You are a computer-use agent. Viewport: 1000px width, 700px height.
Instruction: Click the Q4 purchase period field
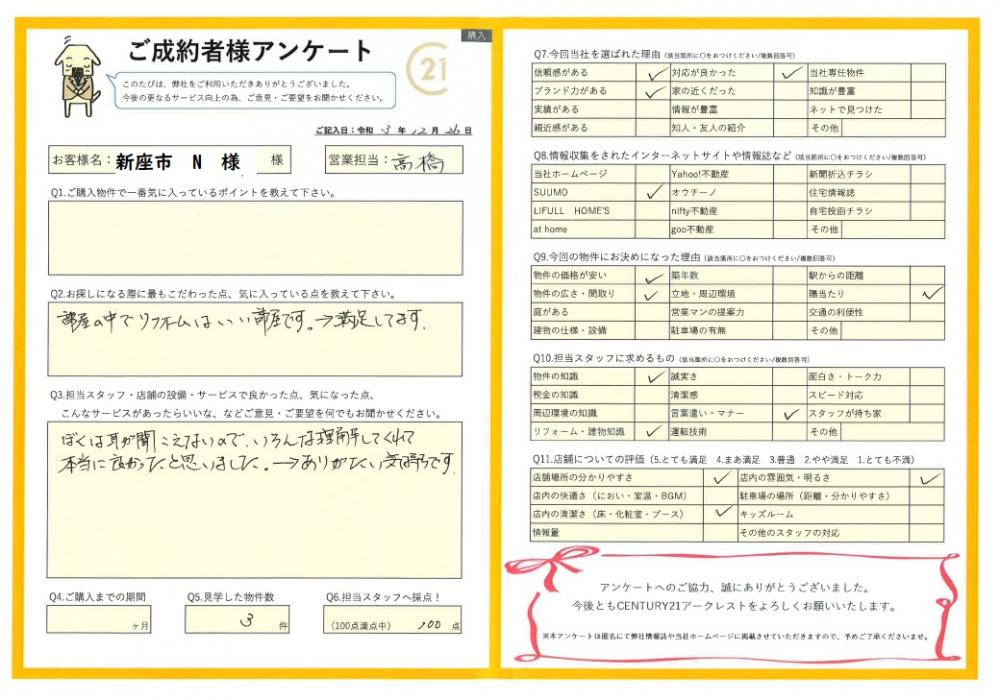(98, 620)
